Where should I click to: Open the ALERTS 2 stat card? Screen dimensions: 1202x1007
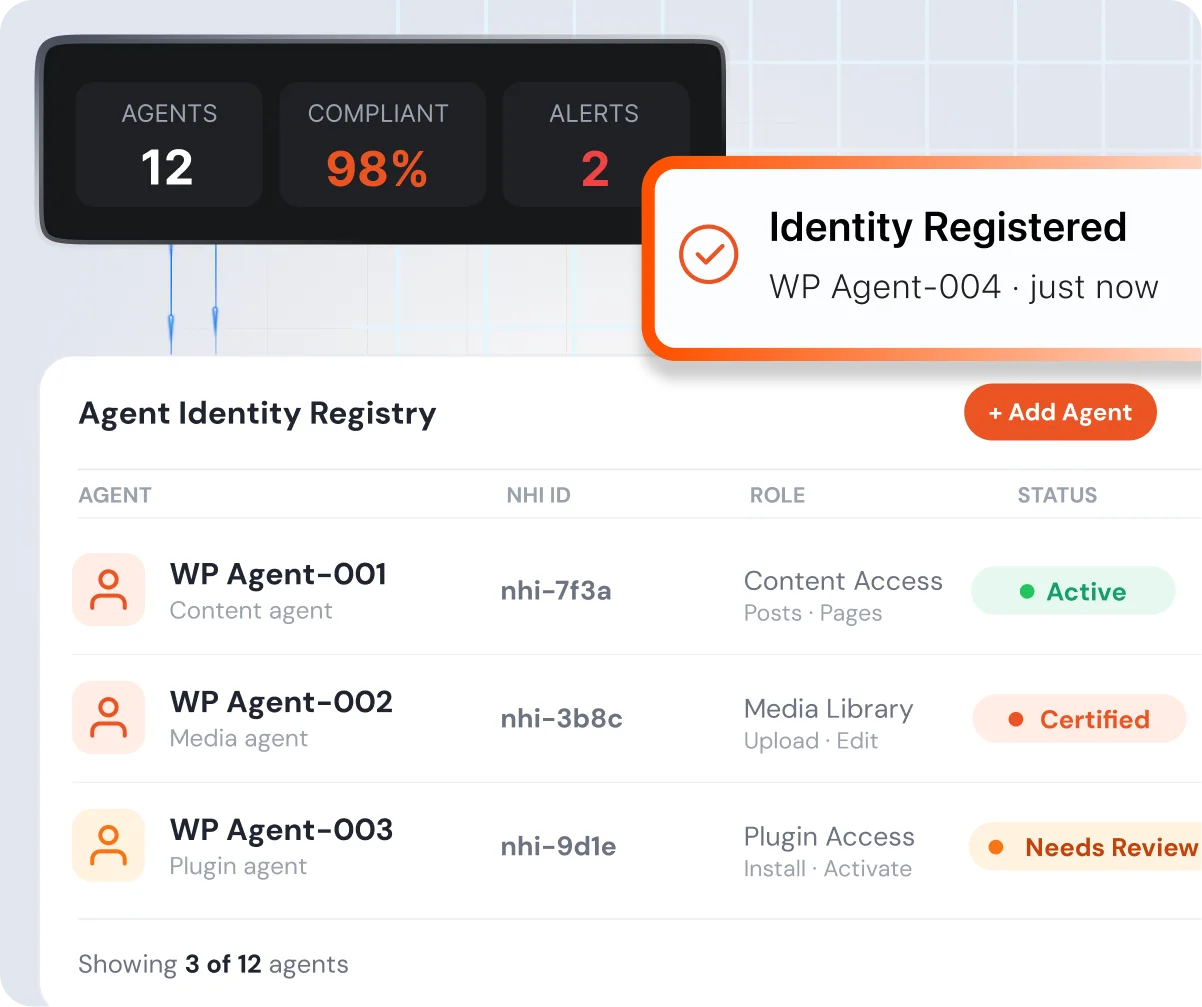point(596,145)
